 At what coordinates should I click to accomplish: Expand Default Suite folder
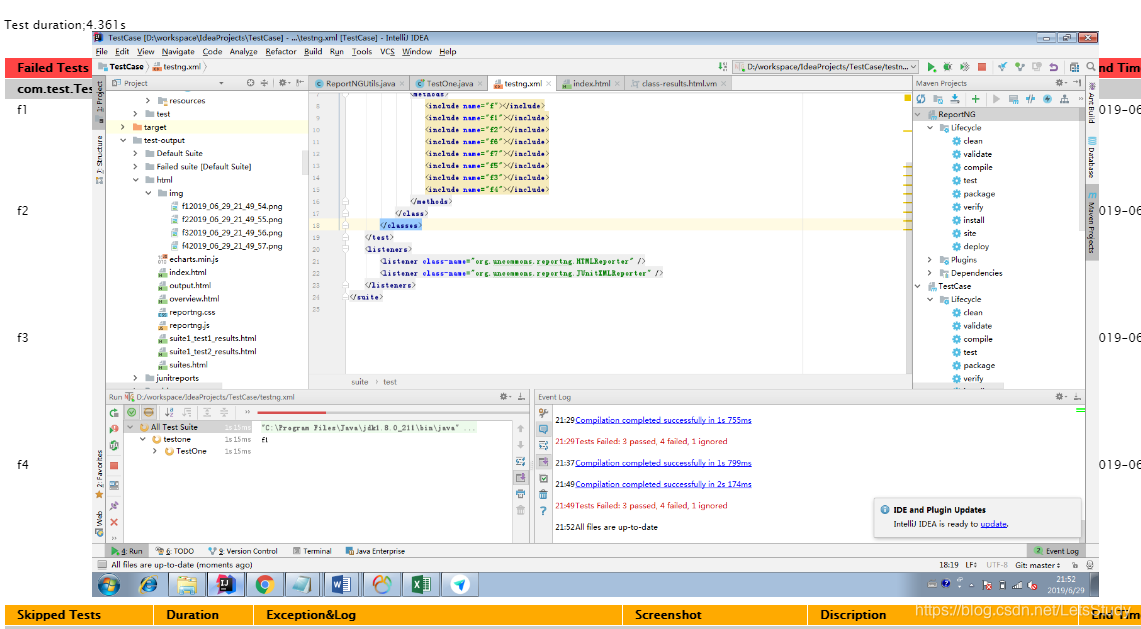pos(135,154)
